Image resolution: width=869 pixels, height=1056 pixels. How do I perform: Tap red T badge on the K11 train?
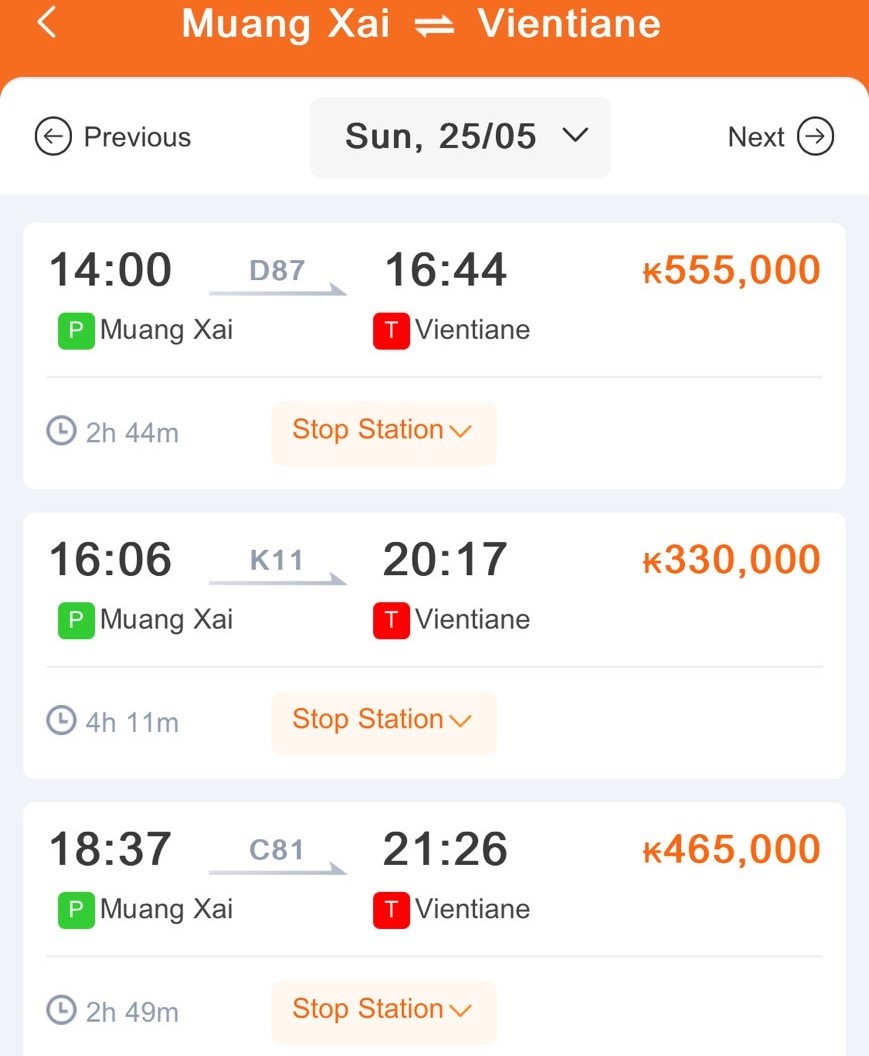point(391,620)
